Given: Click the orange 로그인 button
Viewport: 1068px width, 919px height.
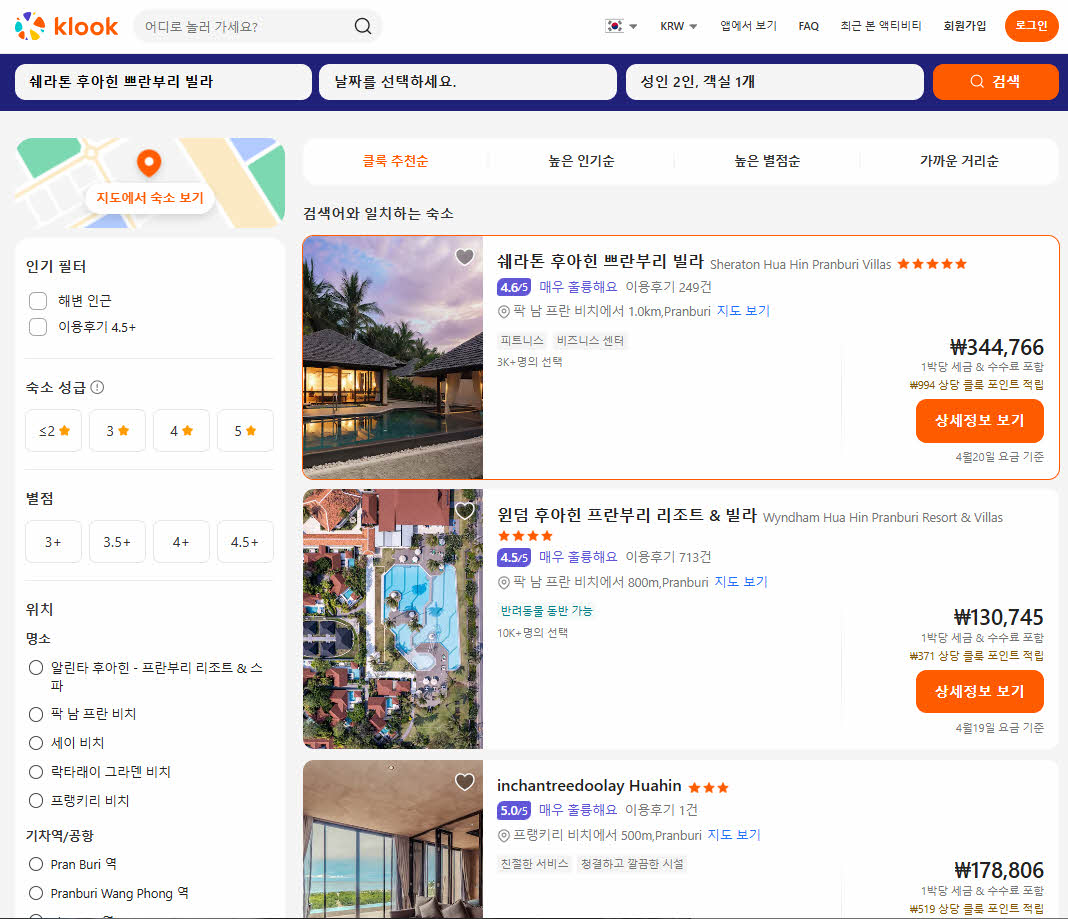Looking at the screenshot, I should tap(1031, 26).
